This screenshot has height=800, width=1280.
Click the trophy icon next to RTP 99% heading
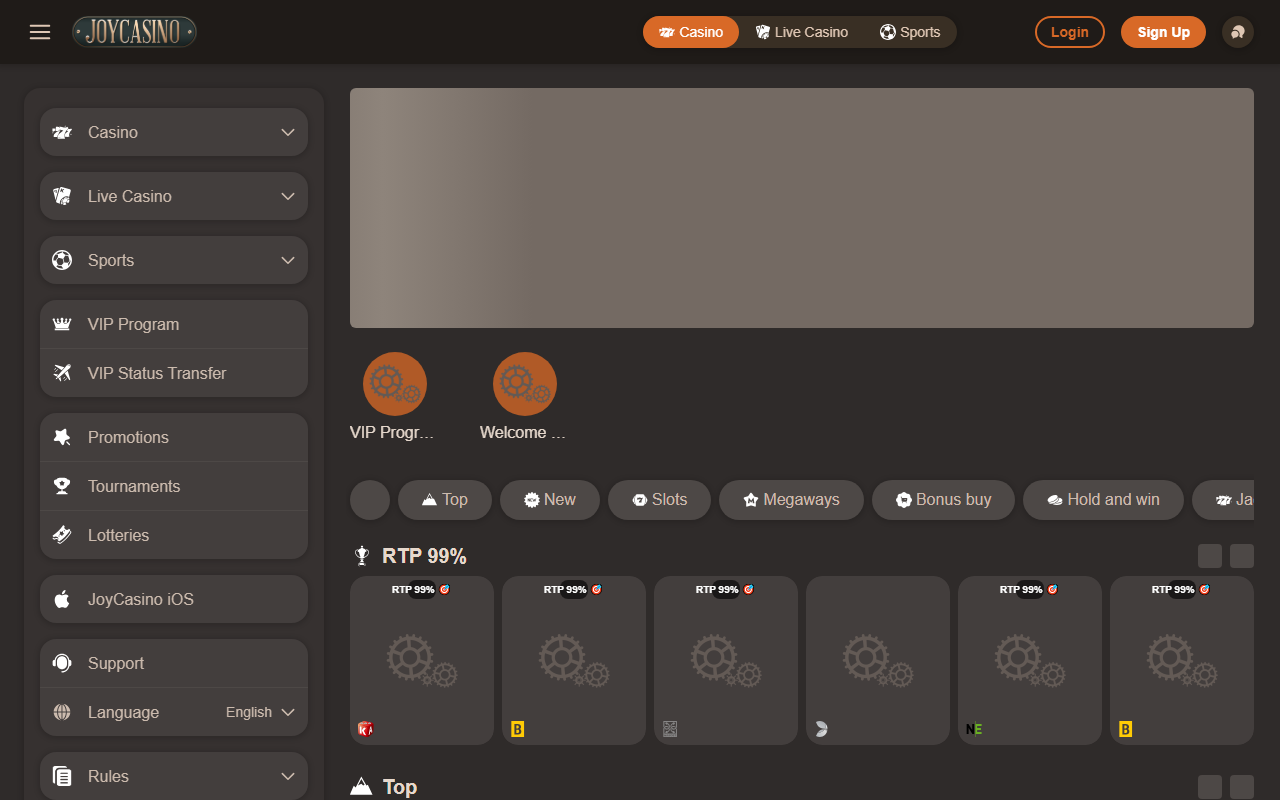[x=362, y=556]
